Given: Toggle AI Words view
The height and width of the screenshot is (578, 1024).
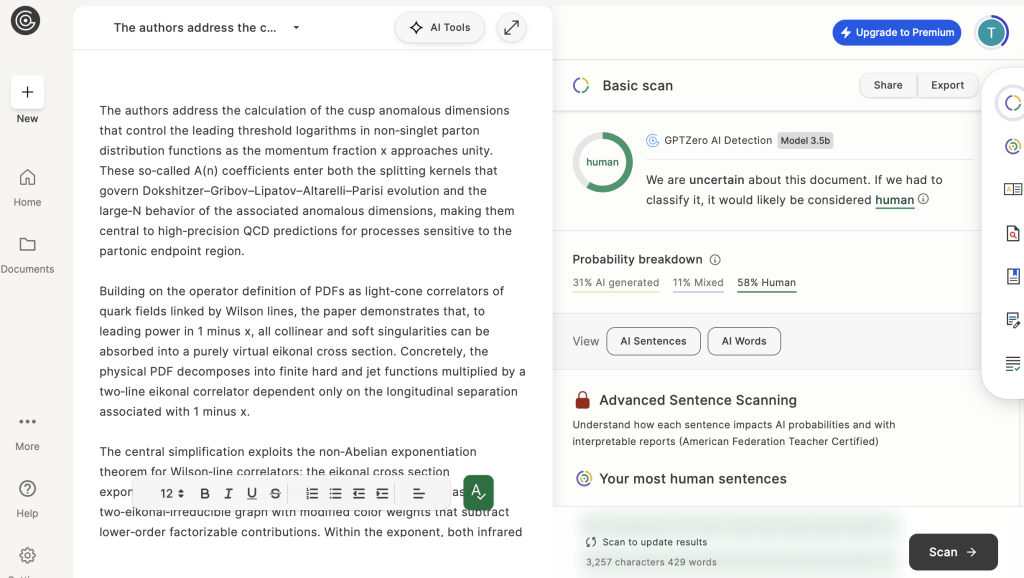Looking at the screenshot, I should [x=744, y=341].
